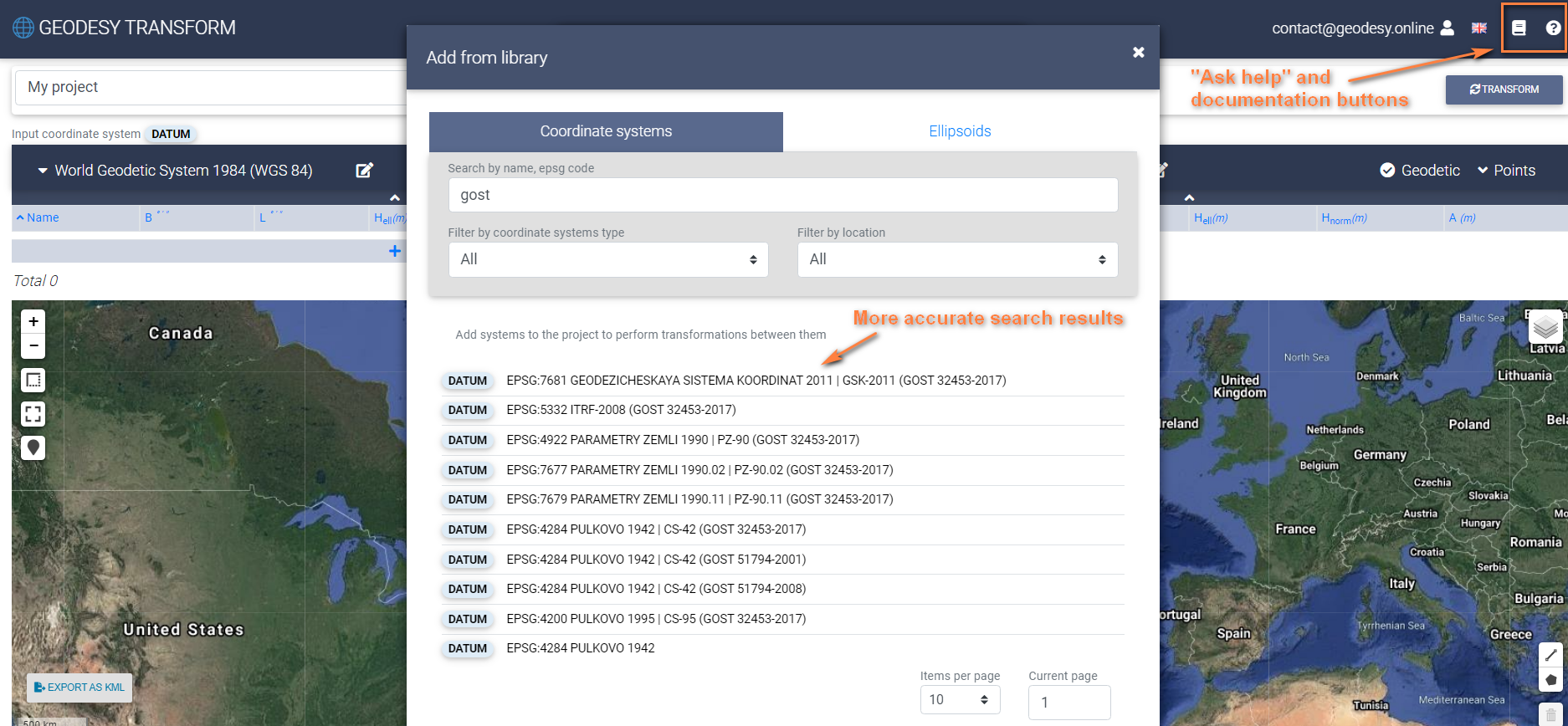Viewport: 1568px width, 726px height.
Task: Change the Items per page selector
Action: [x=960, y=700]
